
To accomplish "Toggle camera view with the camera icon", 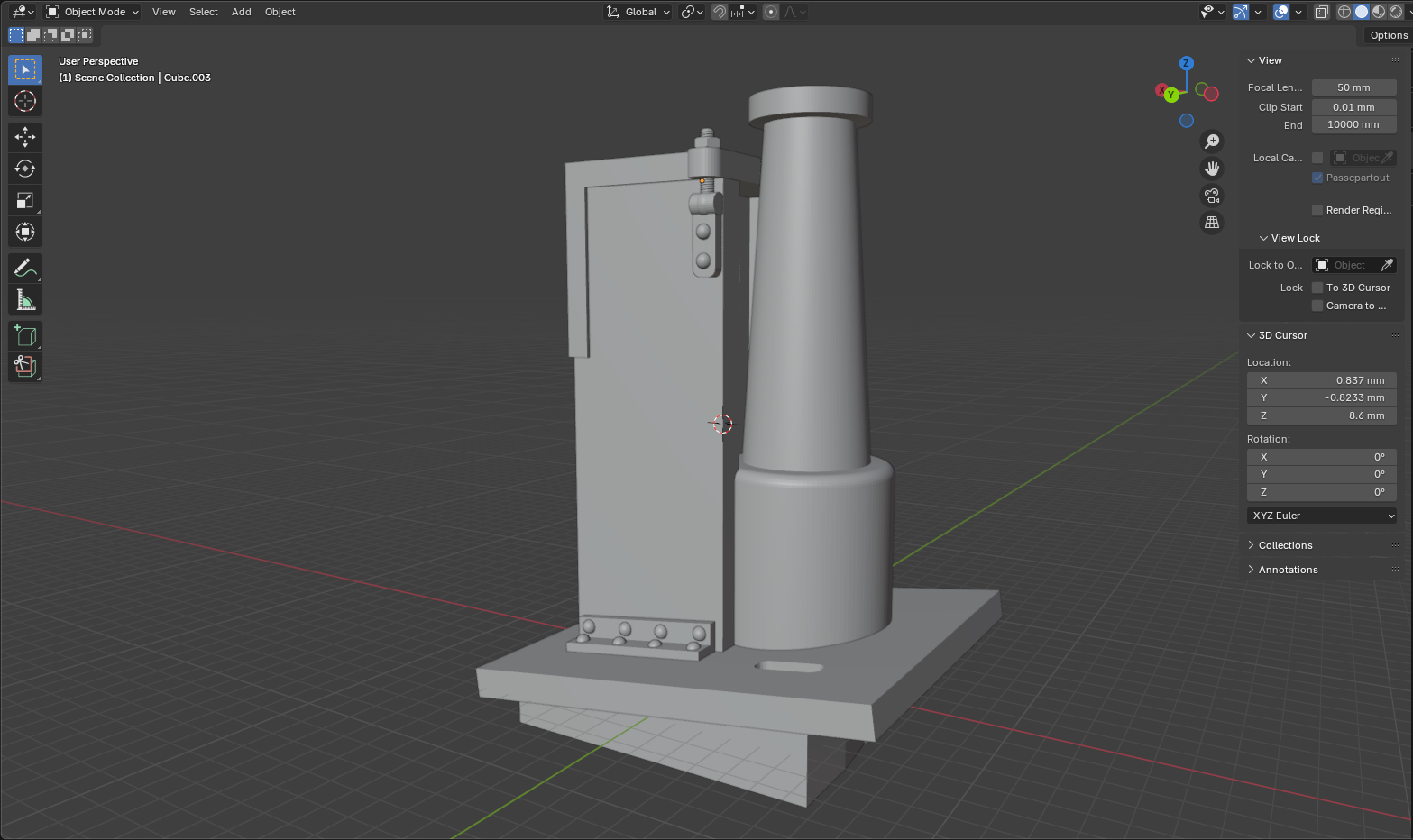I will pos(1212,196).
